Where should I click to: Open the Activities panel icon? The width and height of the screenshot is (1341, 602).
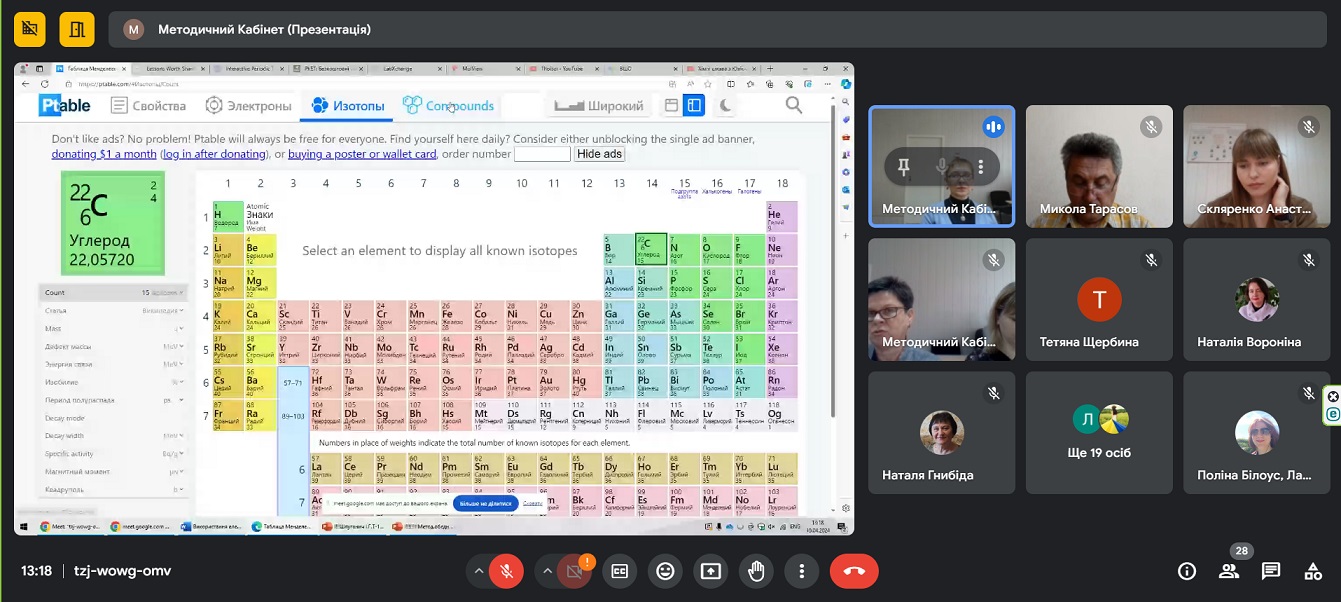click(x=1313, y=571)
